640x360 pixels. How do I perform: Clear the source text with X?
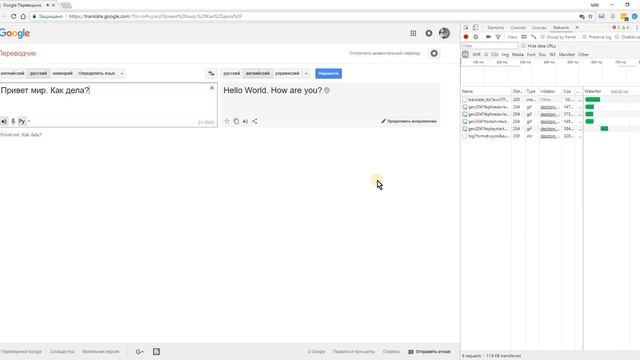212,88
